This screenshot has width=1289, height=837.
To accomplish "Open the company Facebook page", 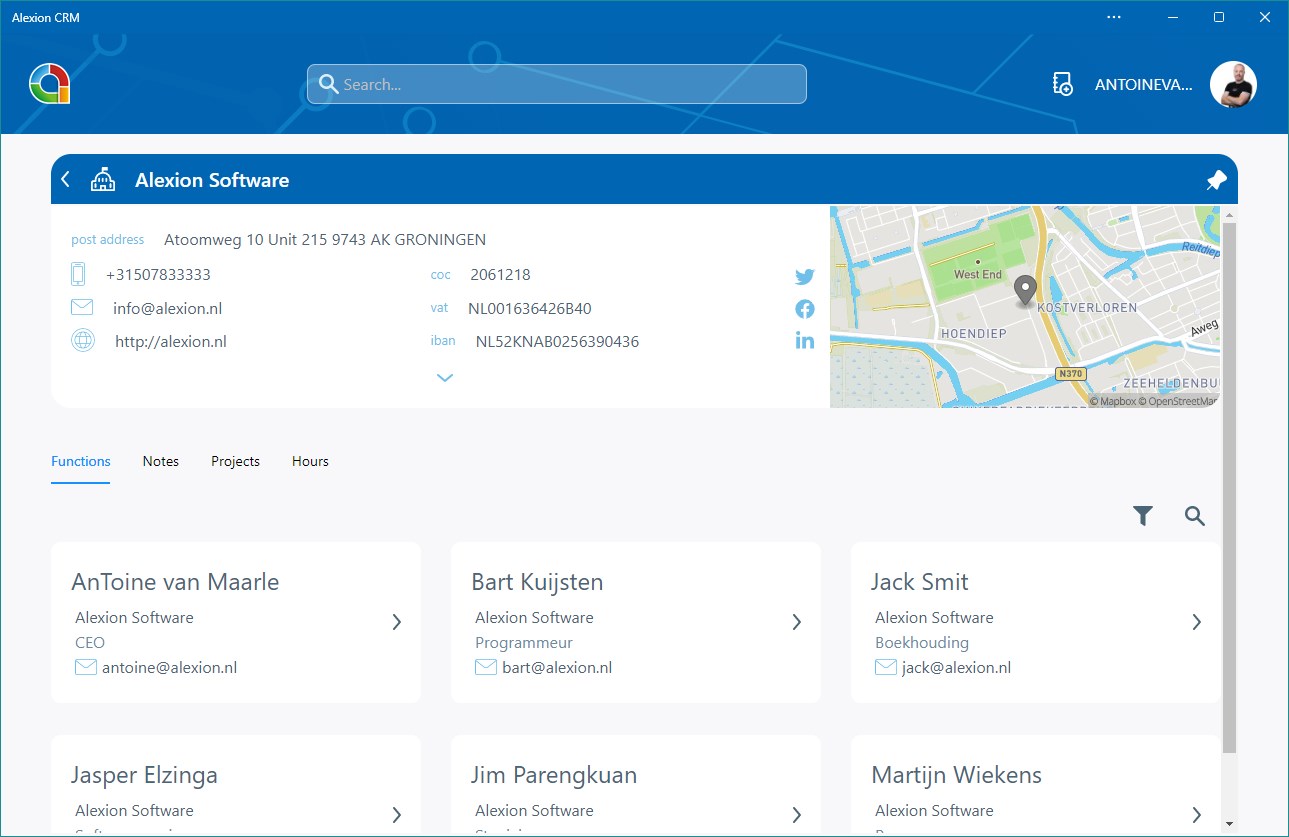I will [805, 309].
